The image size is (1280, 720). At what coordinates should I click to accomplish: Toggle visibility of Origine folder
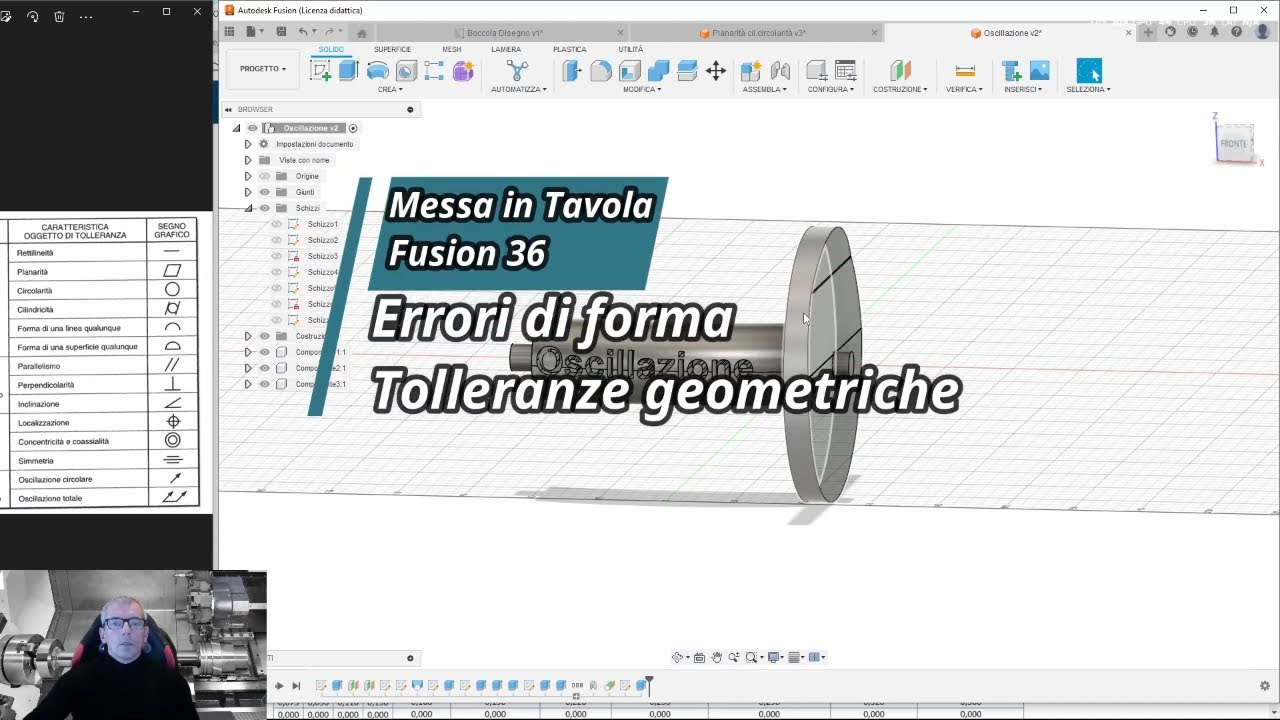265,176
